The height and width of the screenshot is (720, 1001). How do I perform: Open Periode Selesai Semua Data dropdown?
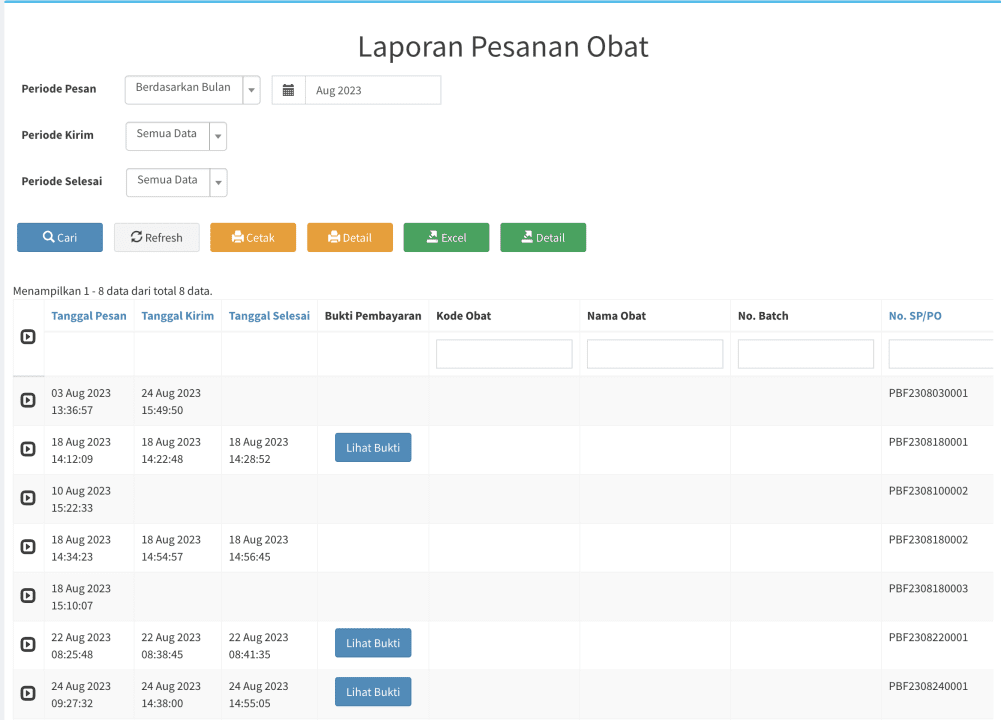pos(177,183)
